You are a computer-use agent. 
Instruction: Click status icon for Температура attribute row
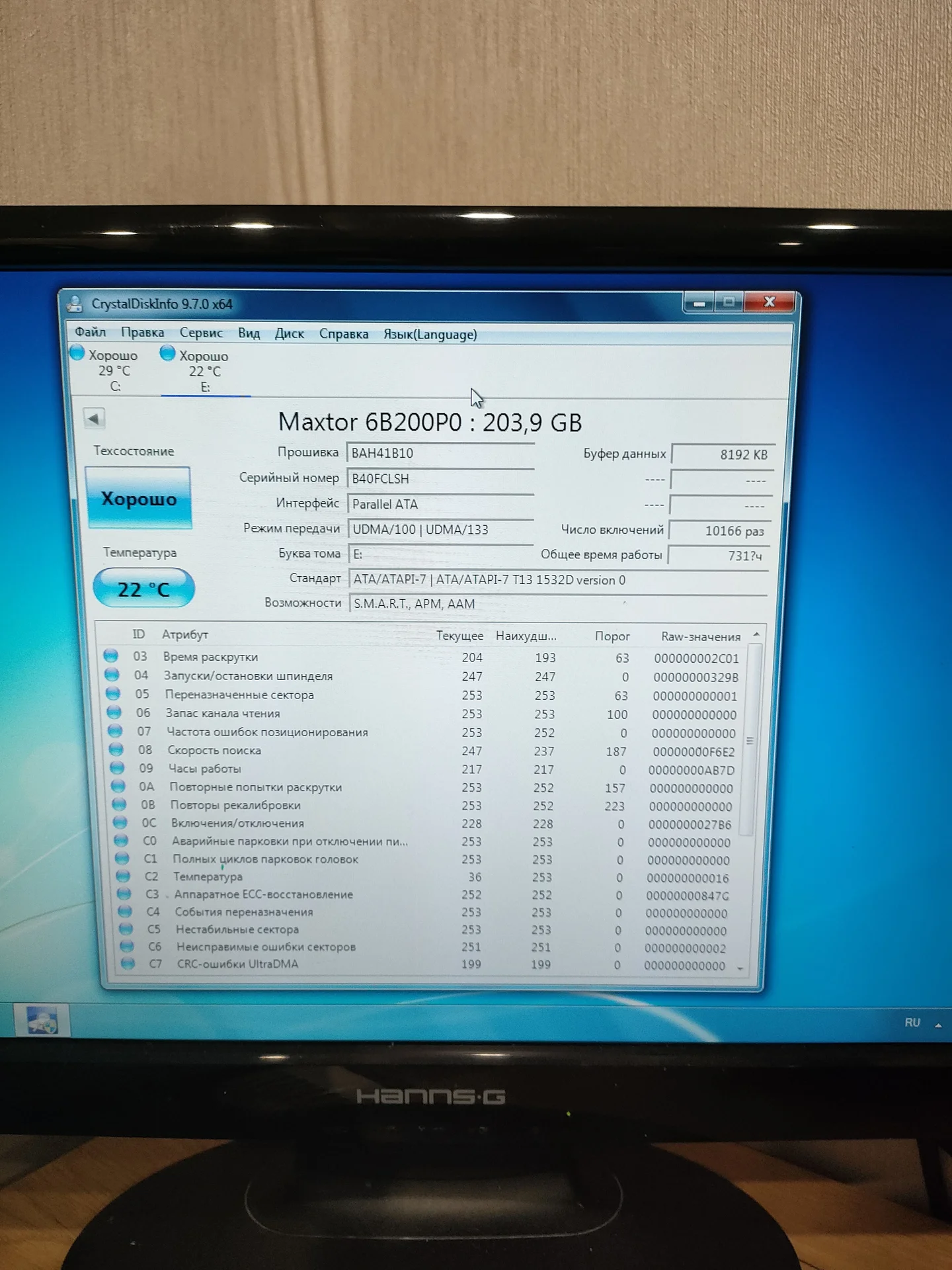point(123,876)
